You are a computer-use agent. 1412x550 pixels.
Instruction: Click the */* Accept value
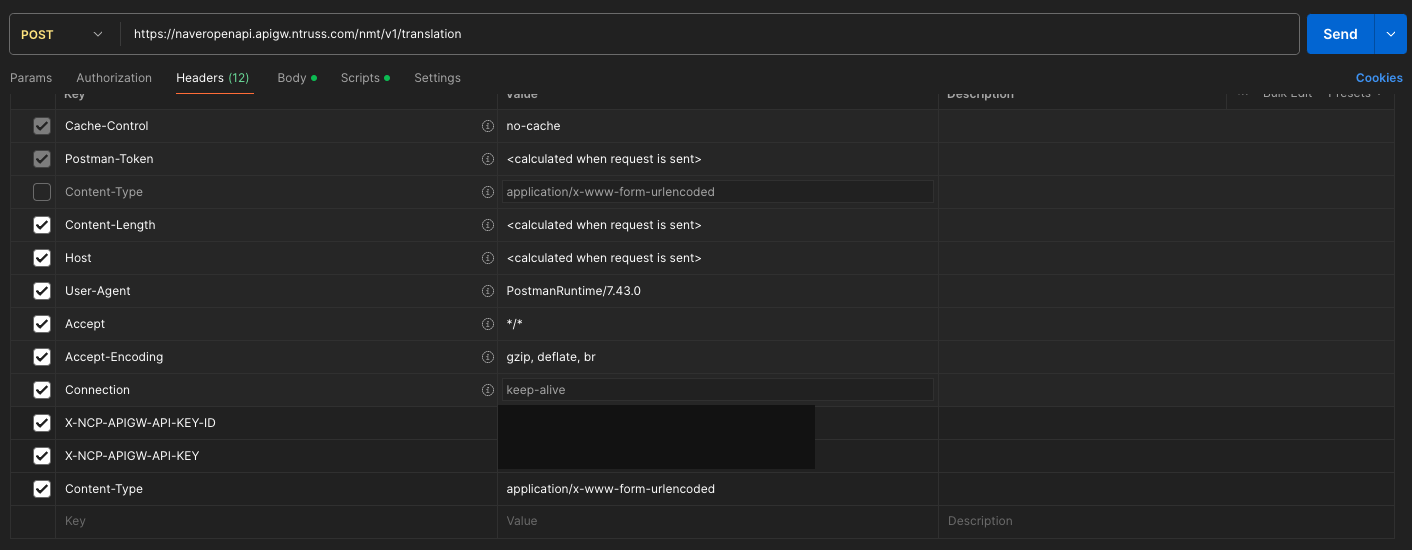(515, 324)
